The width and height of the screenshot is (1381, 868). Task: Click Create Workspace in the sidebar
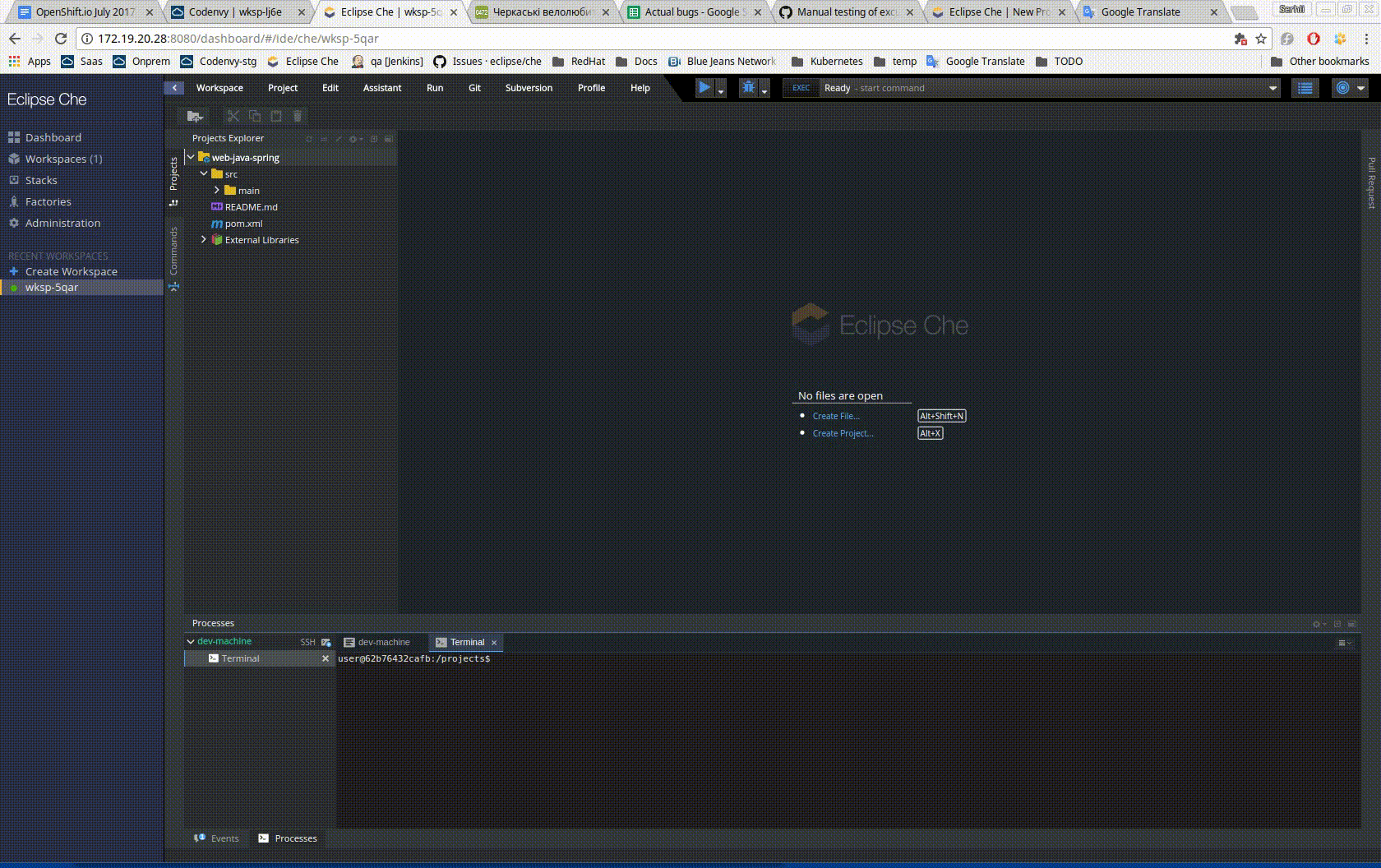tap(71, 271)
